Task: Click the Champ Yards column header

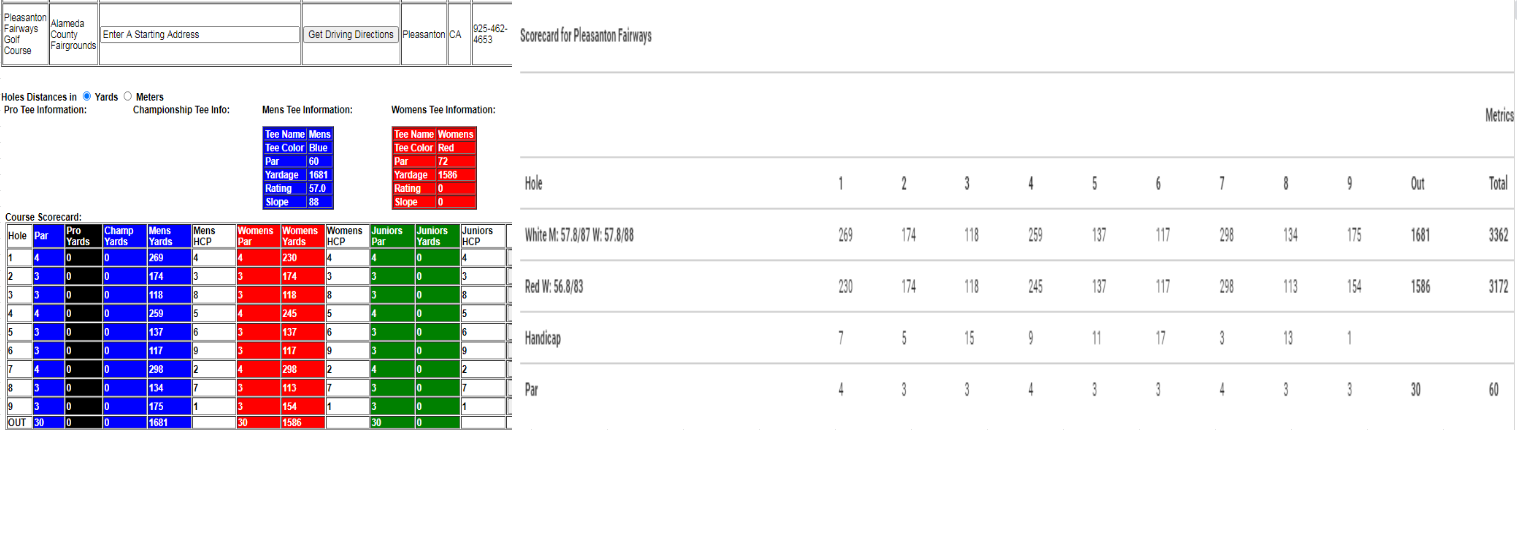Action: tap(123, 235)
